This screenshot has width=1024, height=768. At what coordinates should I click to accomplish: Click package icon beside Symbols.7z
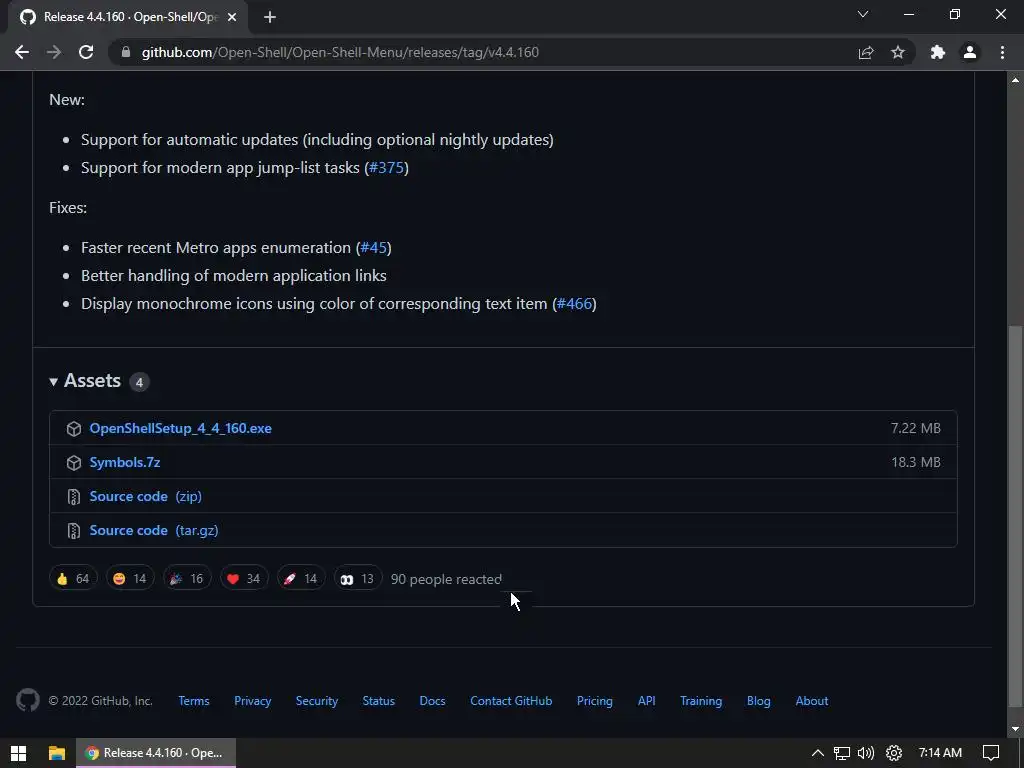pos(74,462)
